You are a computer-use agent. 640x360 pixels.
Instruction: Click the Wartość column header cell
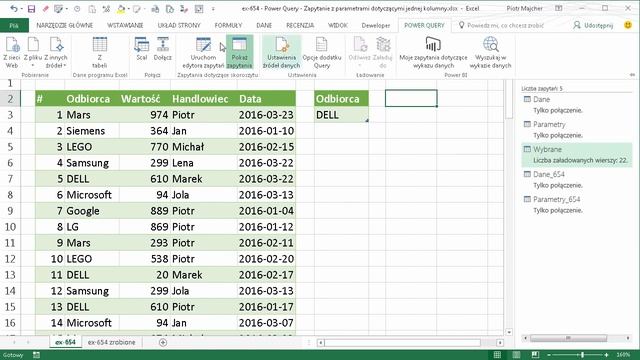[x=144, y=99]
